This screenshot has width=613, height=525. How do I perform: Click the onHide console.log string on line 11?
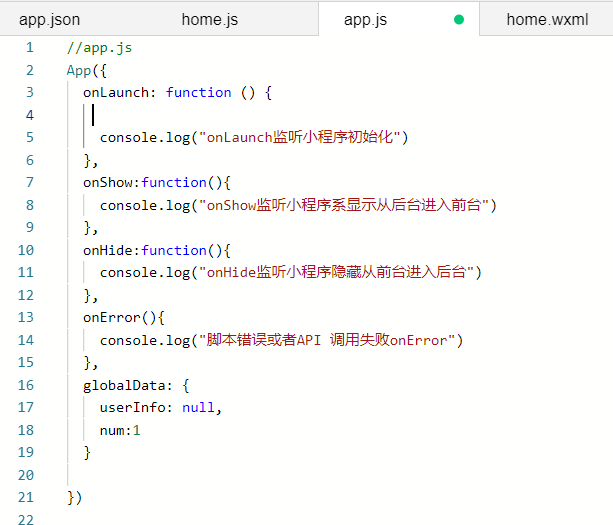click(336, 272)
